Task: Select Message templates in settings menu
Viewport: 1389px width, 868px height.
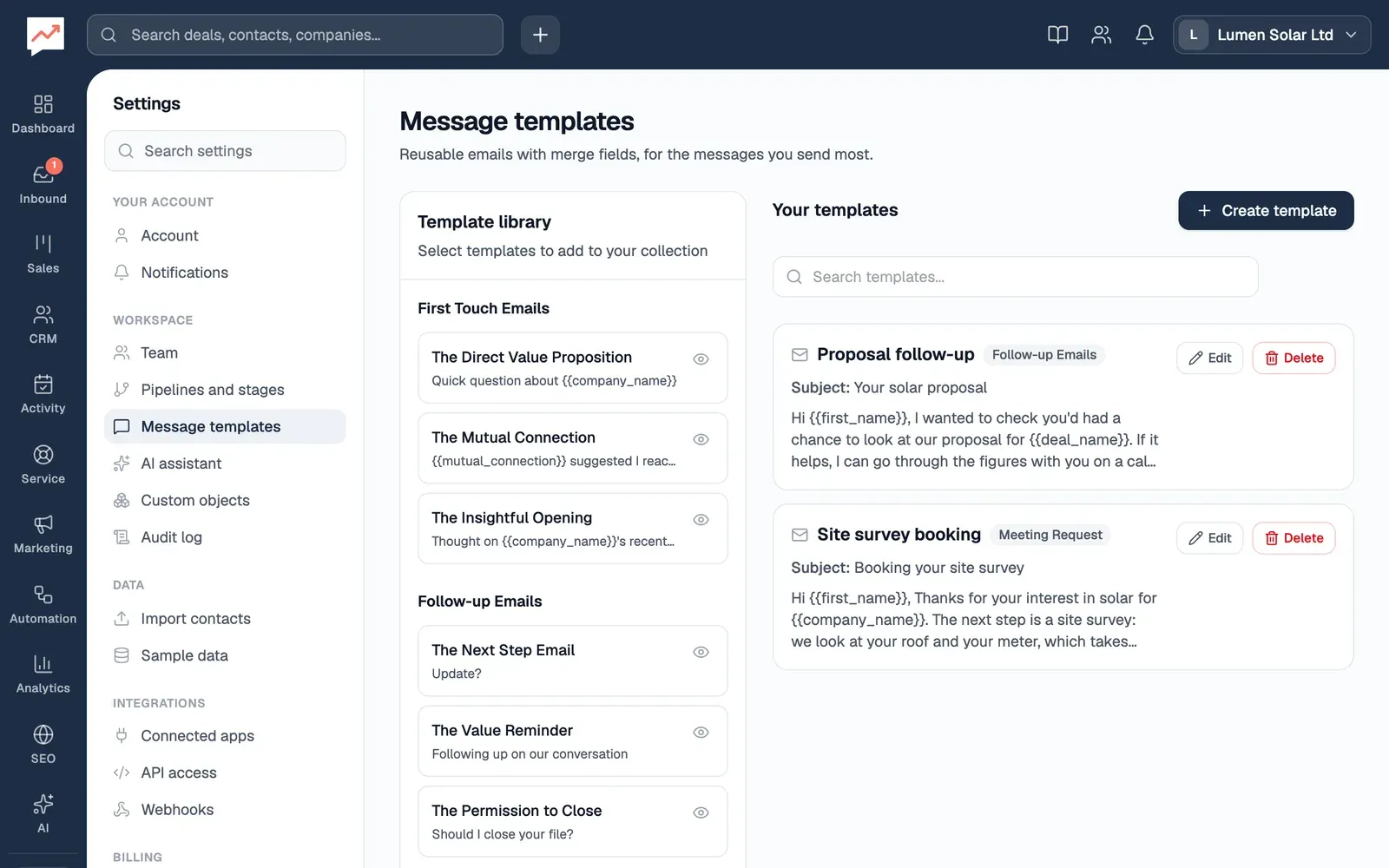Action: point(225,426)
